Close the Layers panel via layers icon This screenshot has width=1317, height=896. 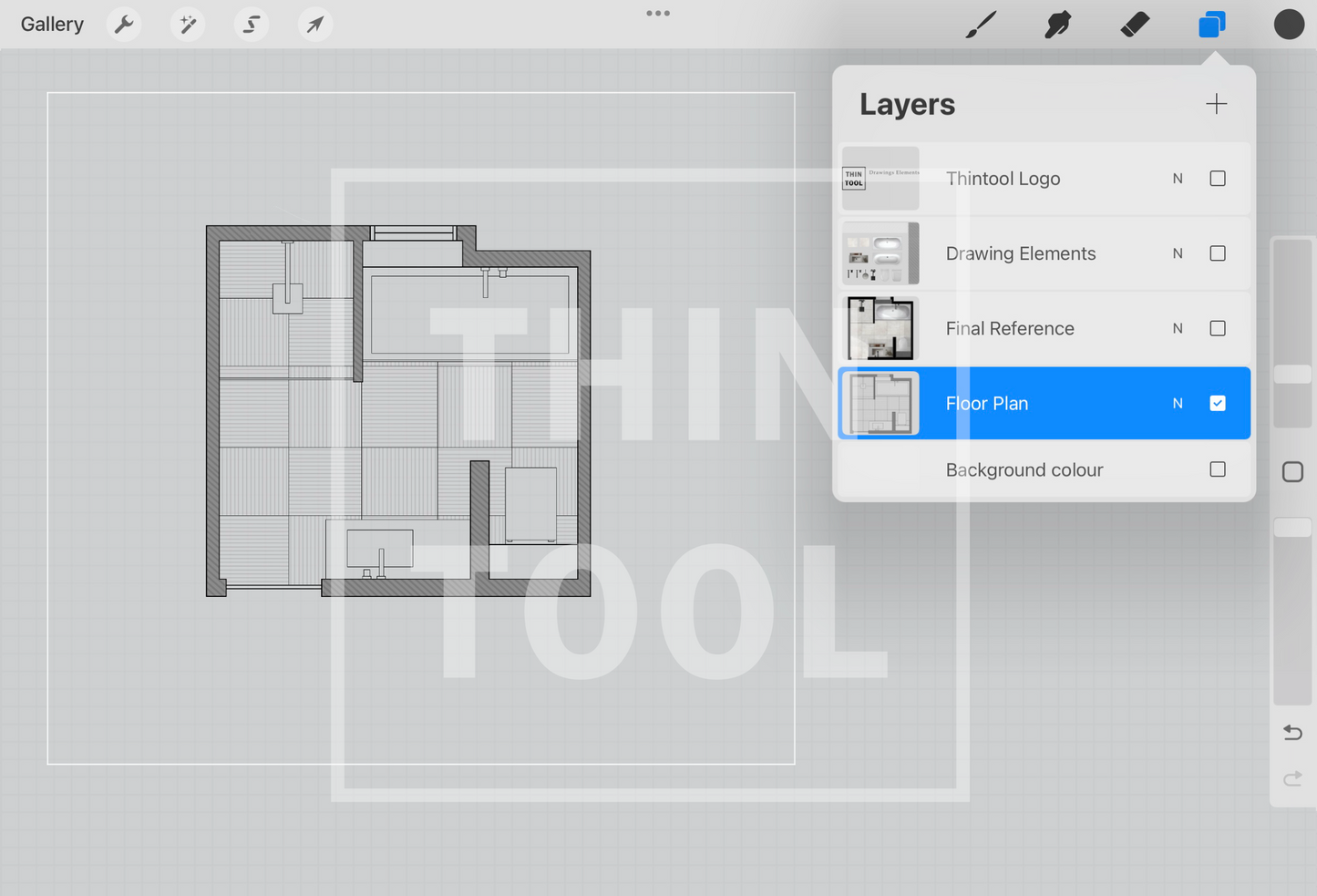point(1211,25)
